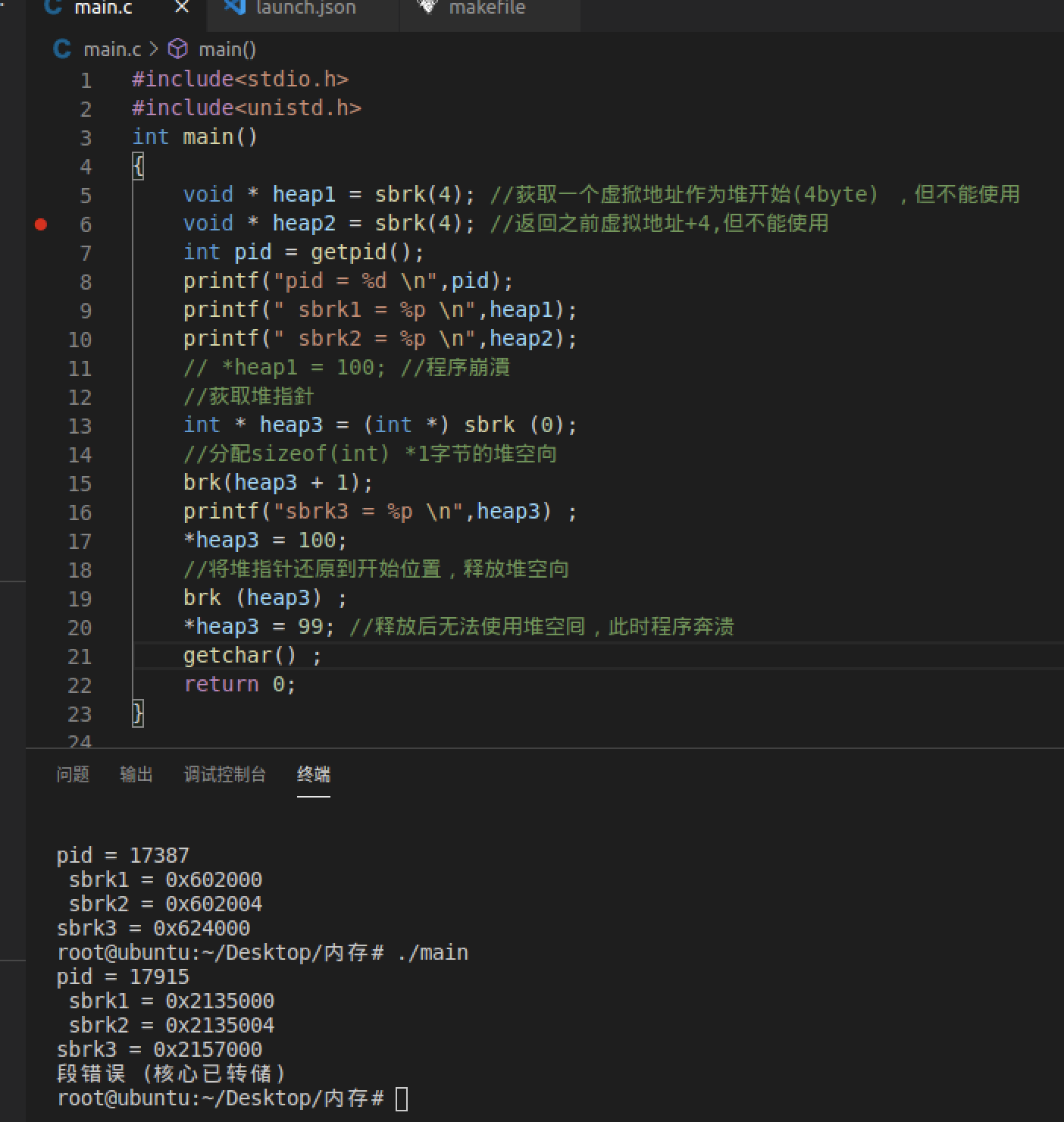Click terminal output 'pid = 17387'
The height and width of the screenshot is (1122, 1064).
coord(123,855)
